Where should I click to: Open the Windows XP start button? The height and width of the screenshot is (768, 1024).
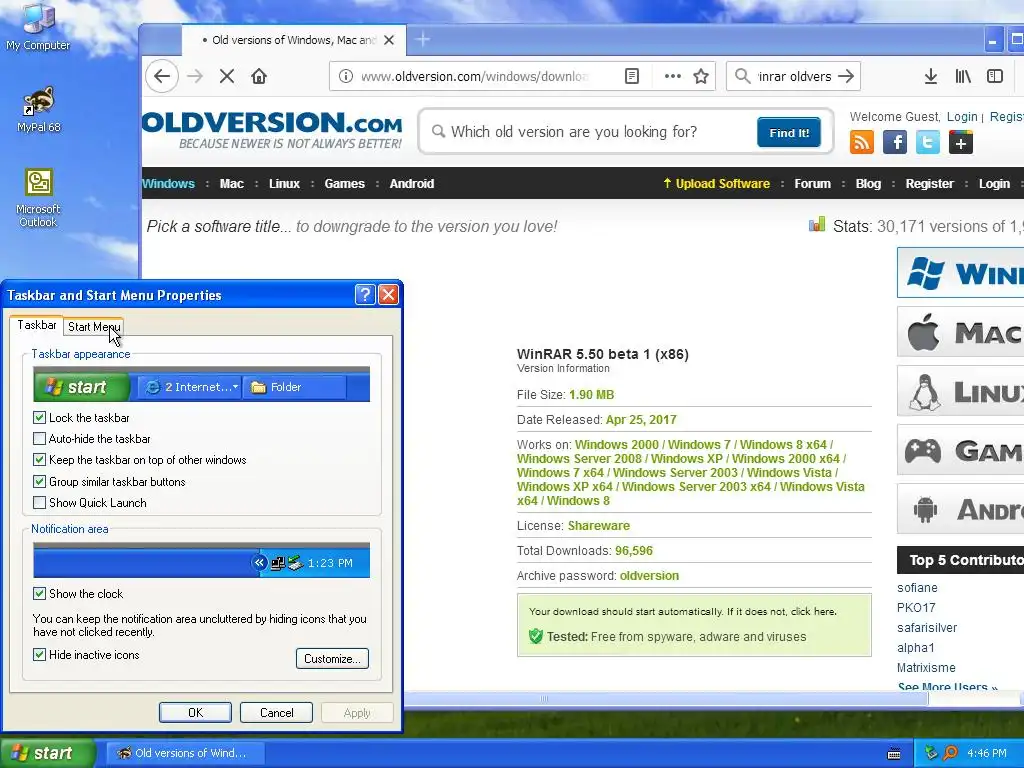[x=48, y=753]
